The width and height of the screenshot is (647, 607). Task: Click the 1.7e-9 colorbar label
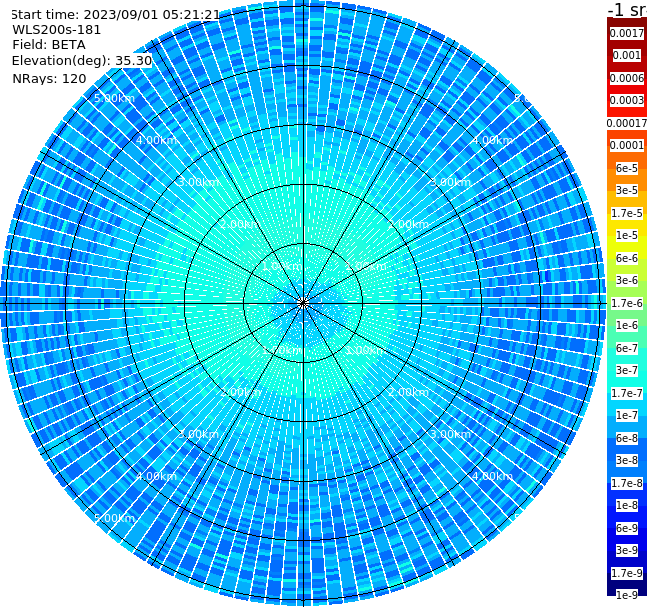[627, 573]
